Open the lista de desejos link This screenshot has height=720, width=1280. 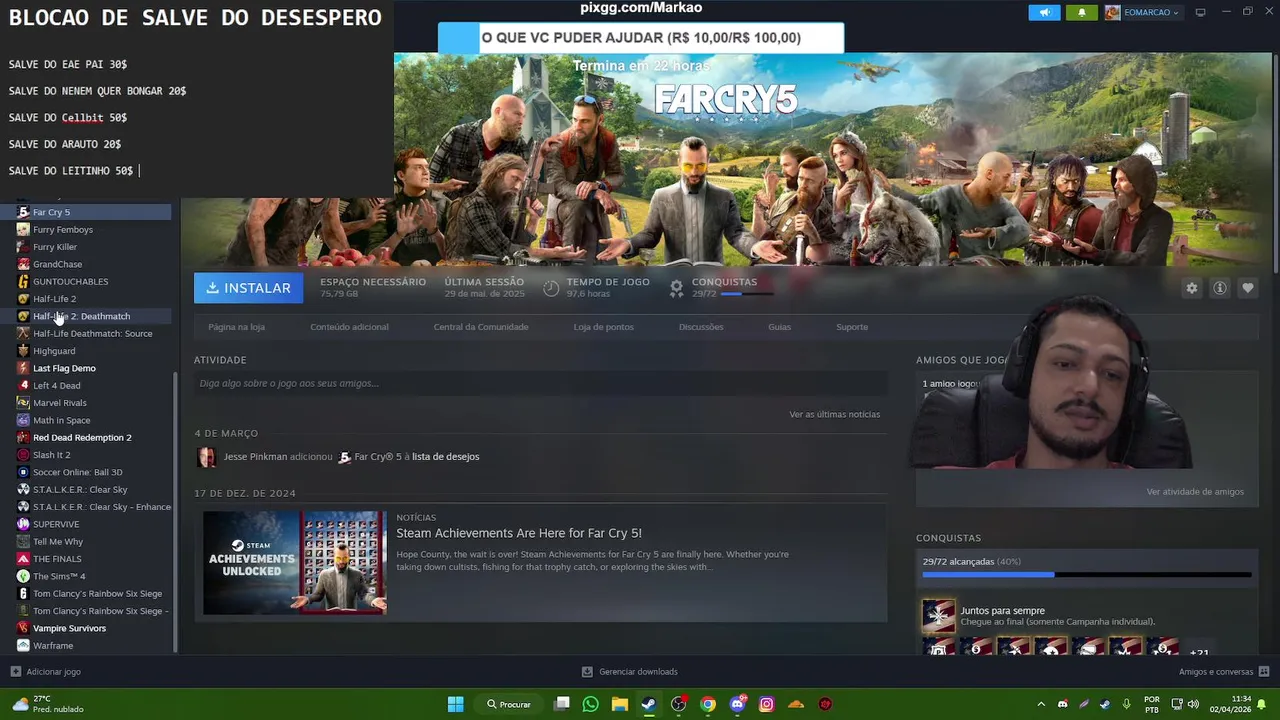(x=445, y=457)
